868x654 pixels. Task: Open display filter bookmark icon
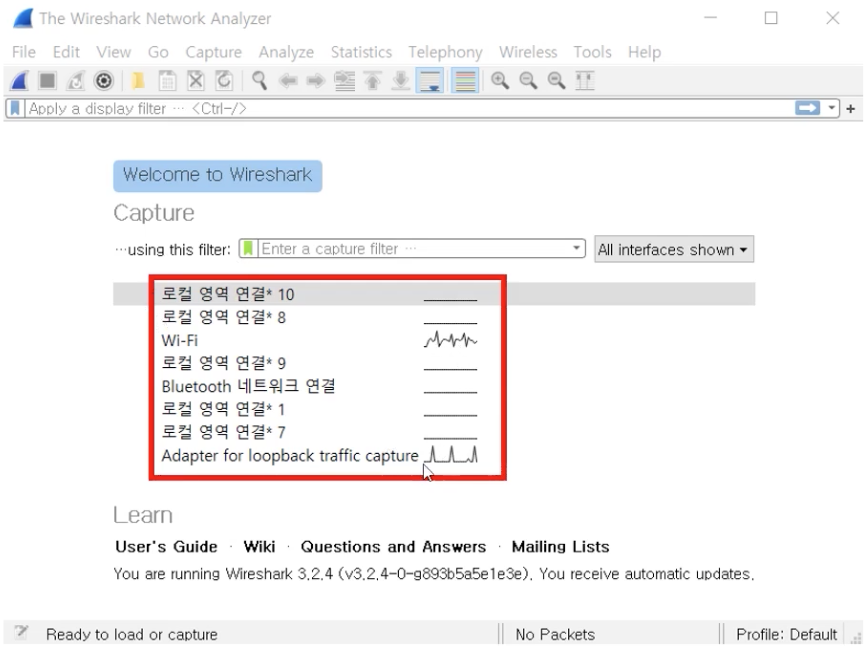[16, 109]
